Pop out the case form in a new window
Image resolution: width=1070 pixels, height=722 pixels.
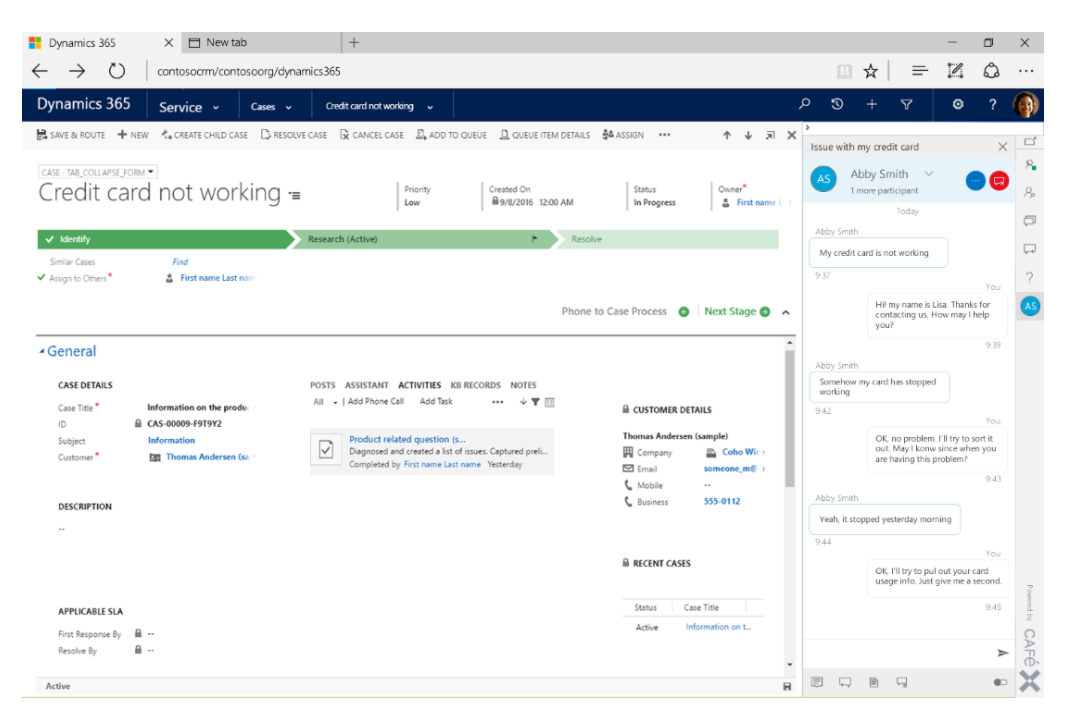click(x=770, y=135)
